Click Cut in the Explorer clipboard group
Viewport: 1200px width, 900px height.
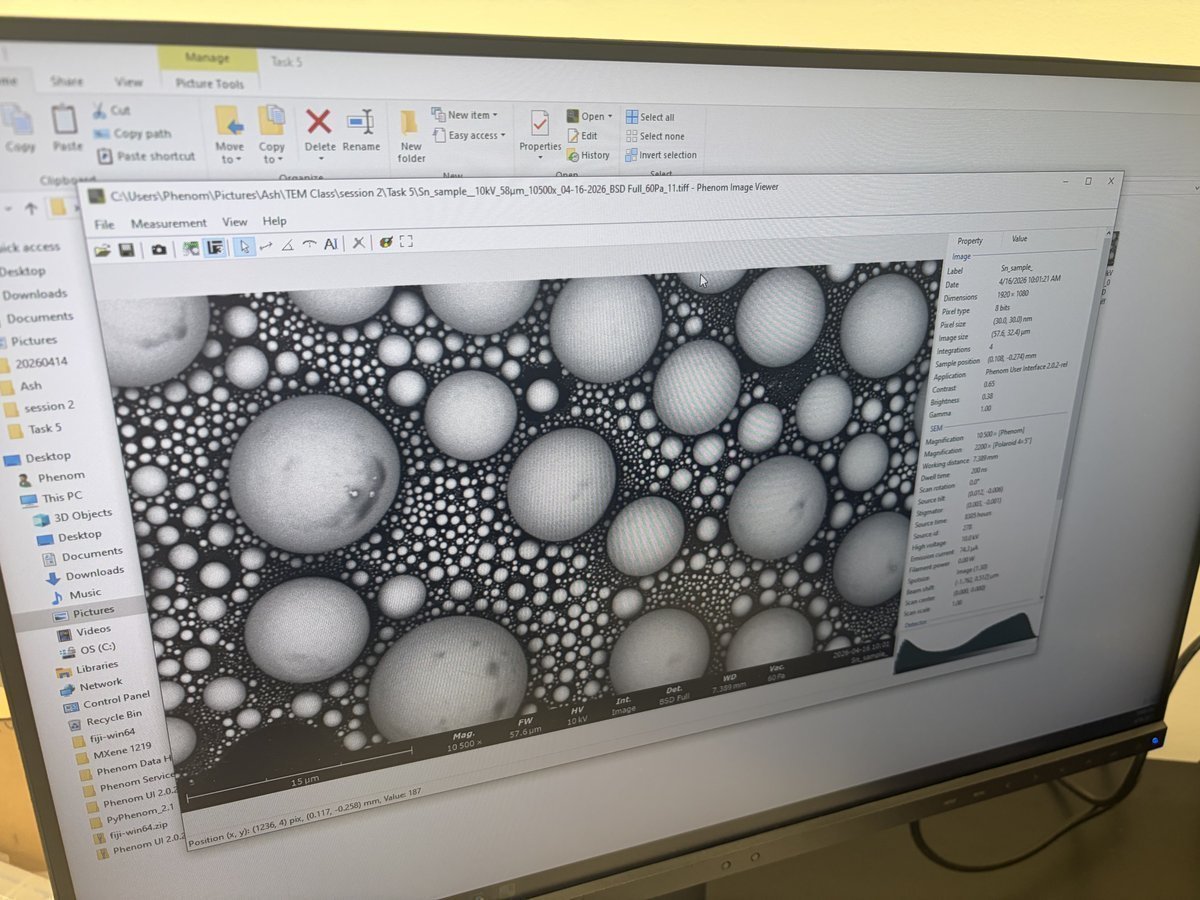click(111, 110)
